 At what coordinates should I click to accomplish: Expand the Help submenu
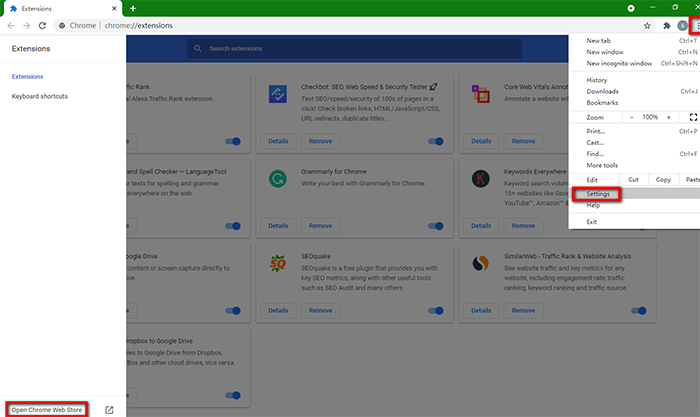coord(593,205)
